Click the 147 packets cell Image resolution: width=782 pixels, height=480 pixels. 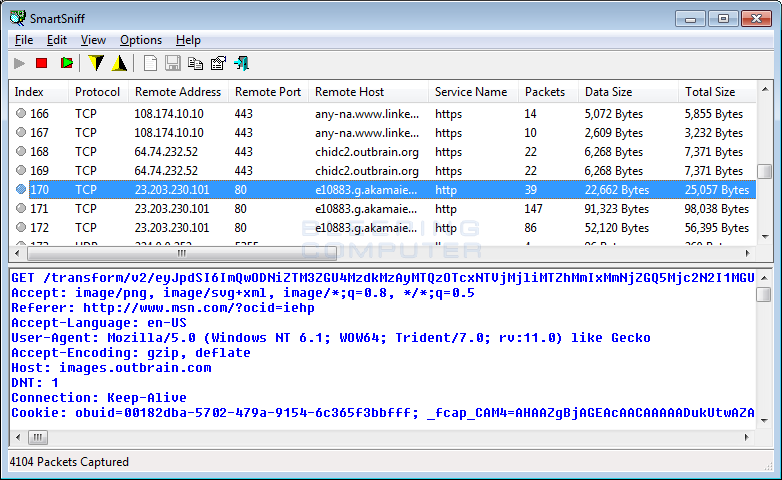tap(533, 209)
